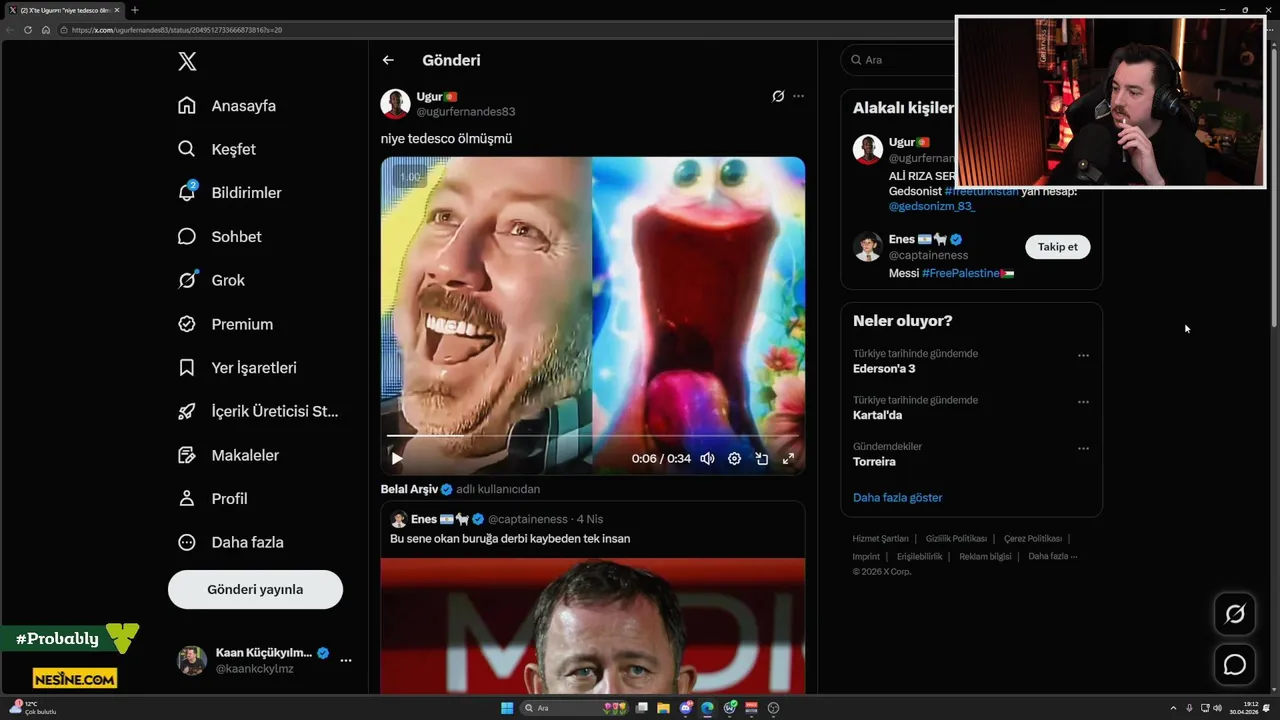Image resolution: width=1280 pixels, height=720 pixels.
Task: Open trending topic Torreira
Action: (874, 462)
